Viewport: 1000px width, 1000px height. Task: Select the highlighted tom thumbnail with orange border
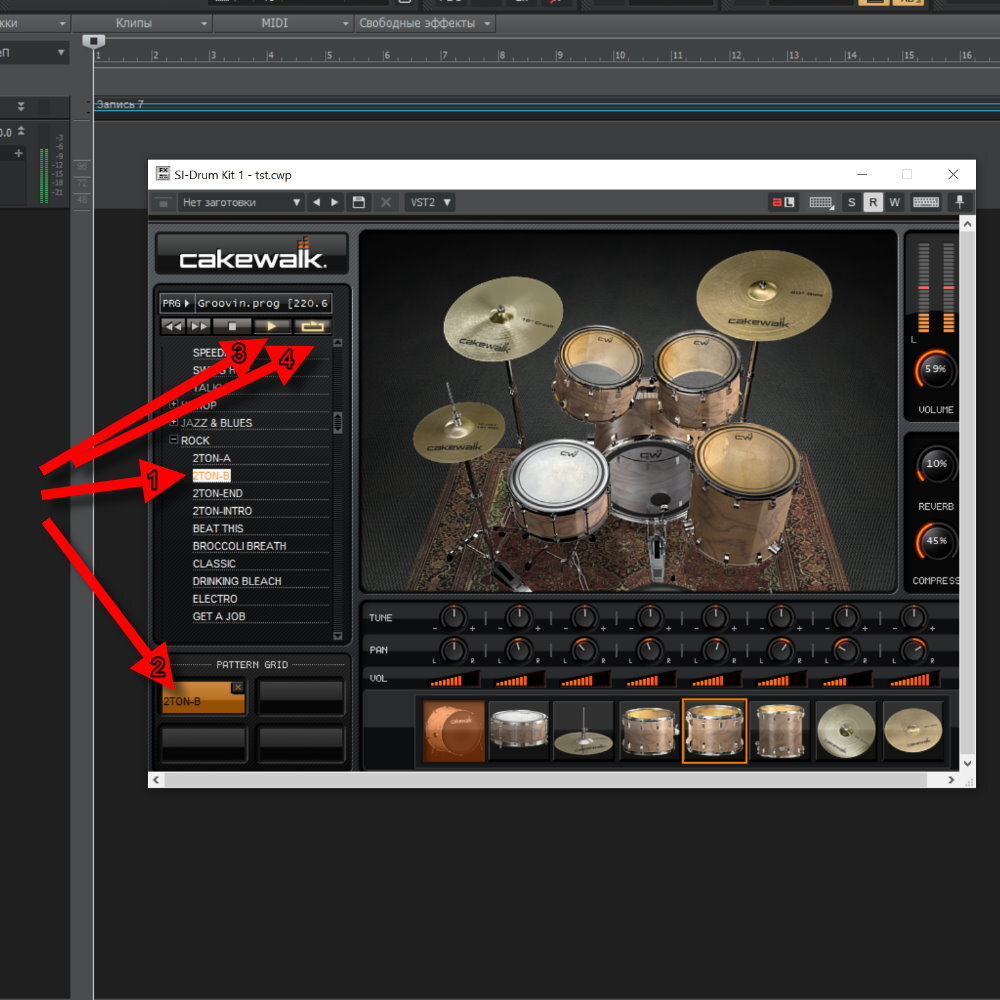click(x=714, y=731)
